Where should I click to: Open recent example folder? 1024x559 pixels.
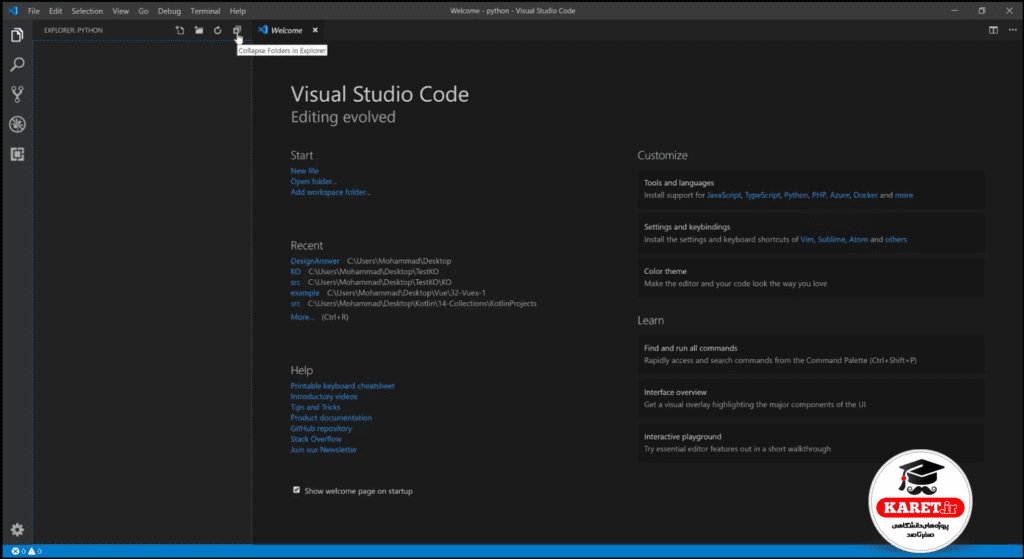click(305, 293)
